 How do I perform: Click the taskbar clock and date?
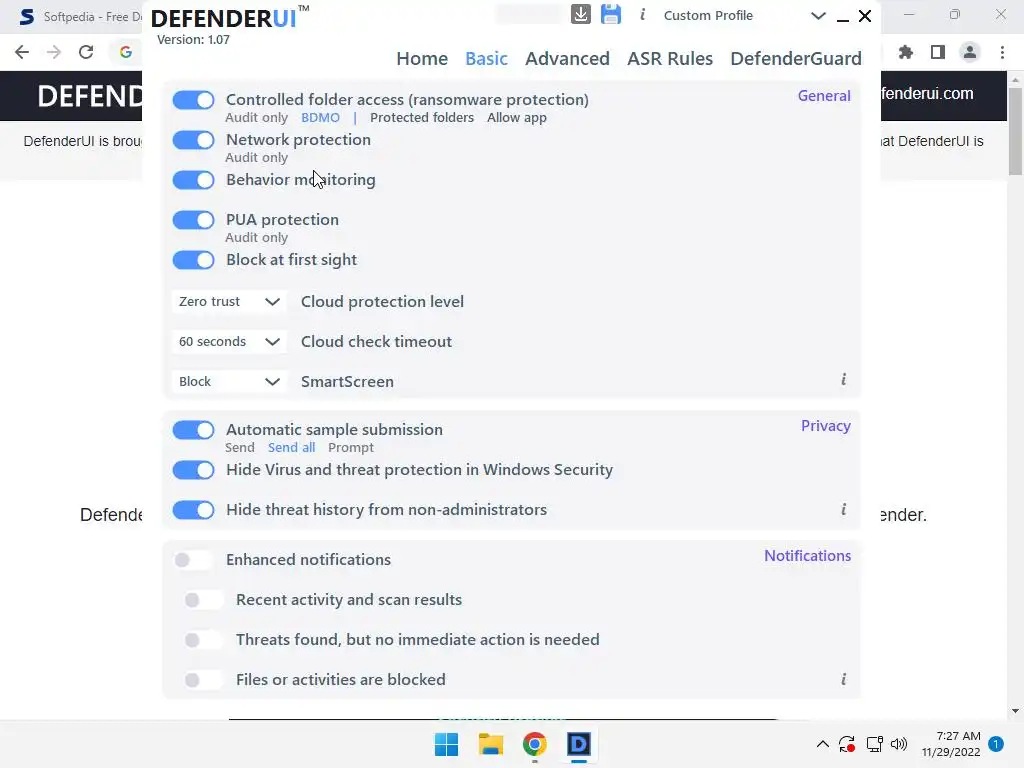(x=951, y=744)
